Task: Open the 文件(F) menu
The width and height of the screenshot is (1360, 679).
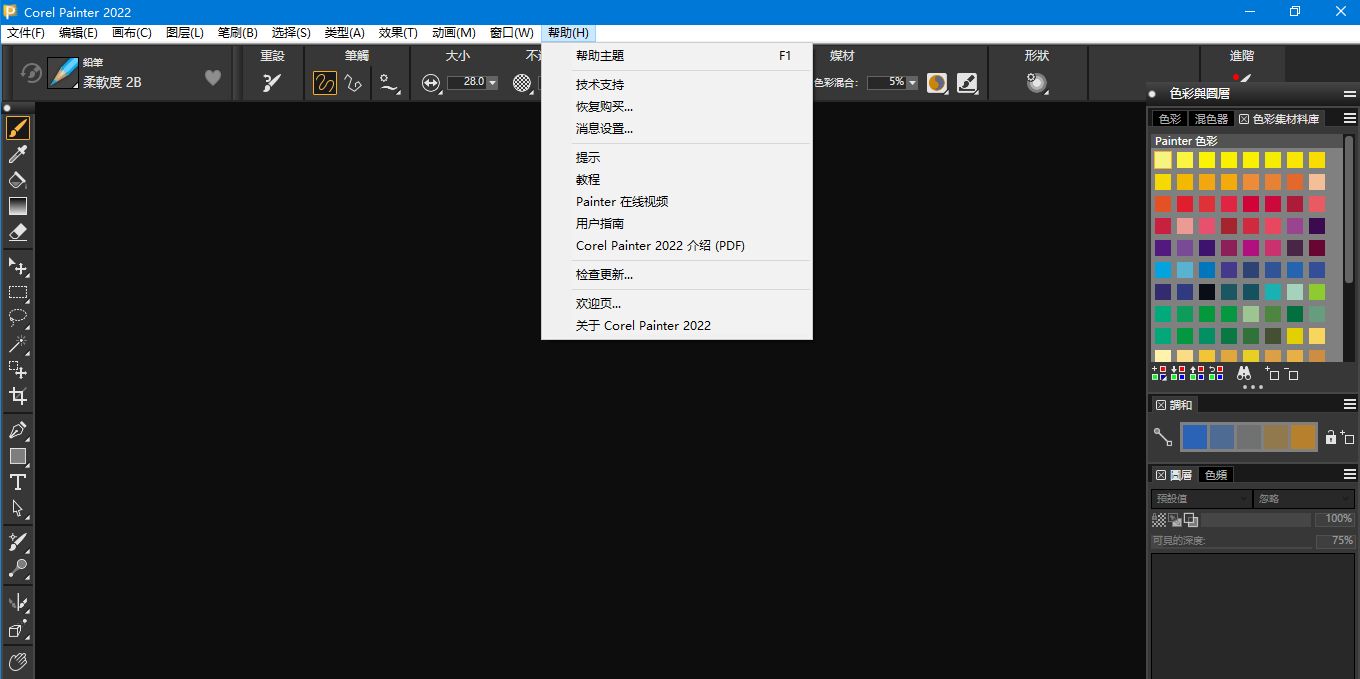Action: pyautogui.click(x=26, y=33)
